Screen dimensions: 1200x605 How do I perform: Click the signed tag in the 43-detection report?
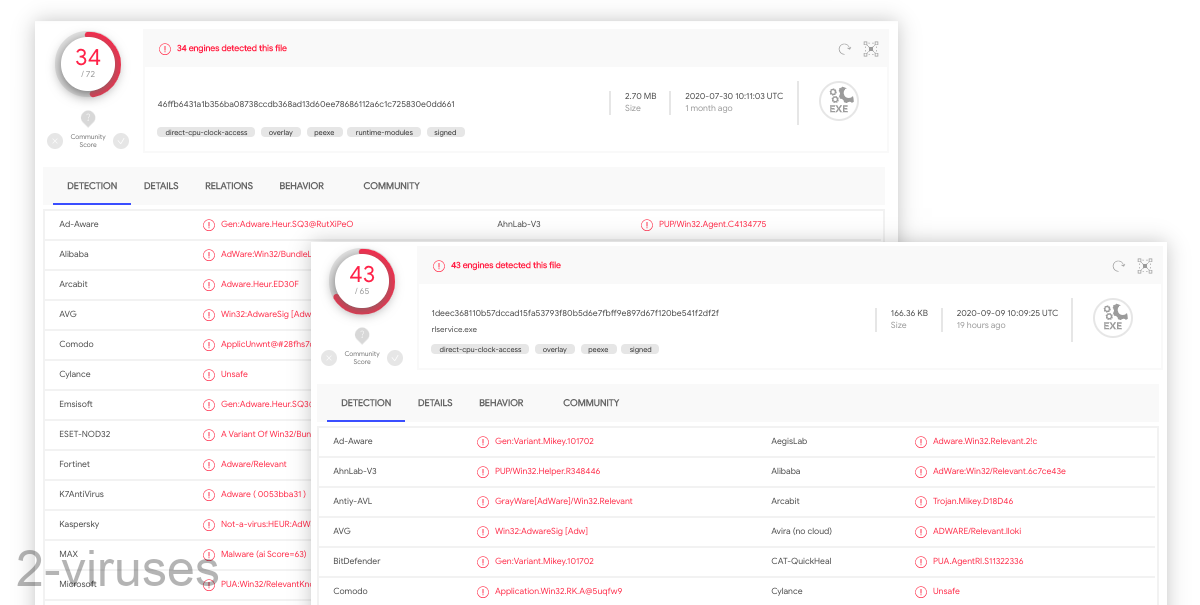click(x=641, y=350)
